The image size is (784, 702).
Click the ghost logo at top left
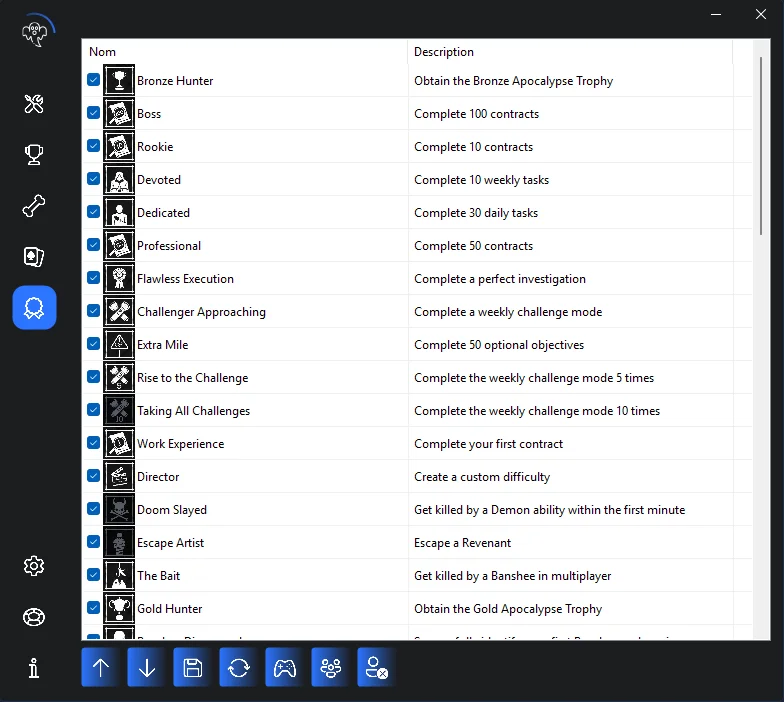(x=34, y=31)
